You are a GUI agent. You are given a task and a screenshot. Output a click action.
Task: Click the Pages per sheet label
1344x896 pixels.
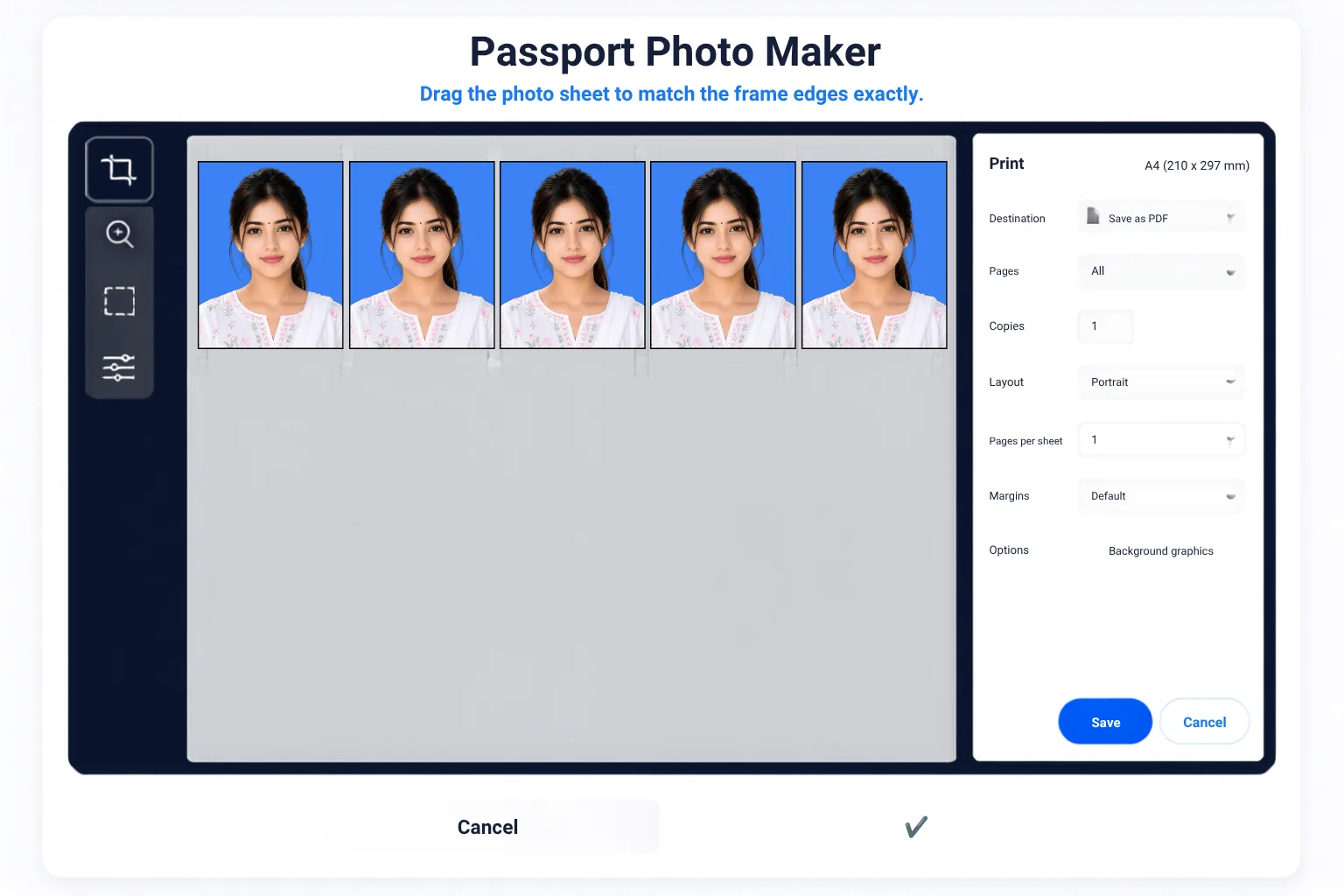(1025, 441)
